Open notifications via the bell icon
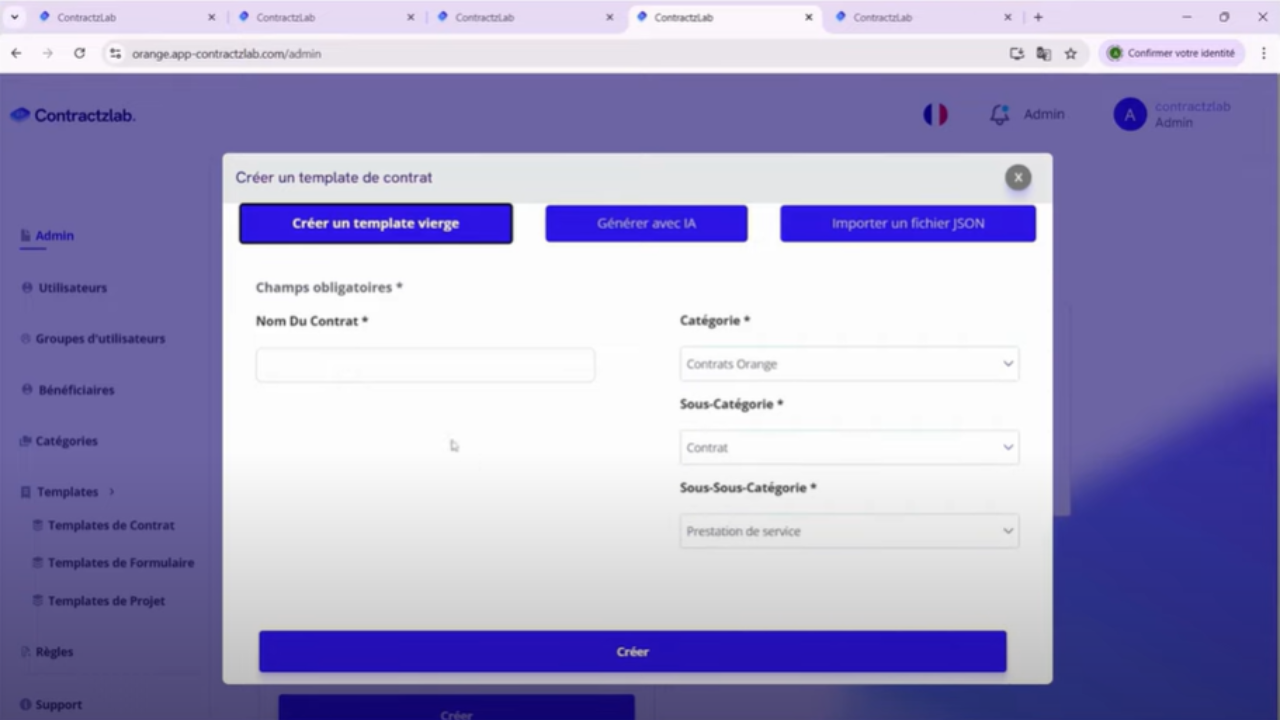 point(999,115)
